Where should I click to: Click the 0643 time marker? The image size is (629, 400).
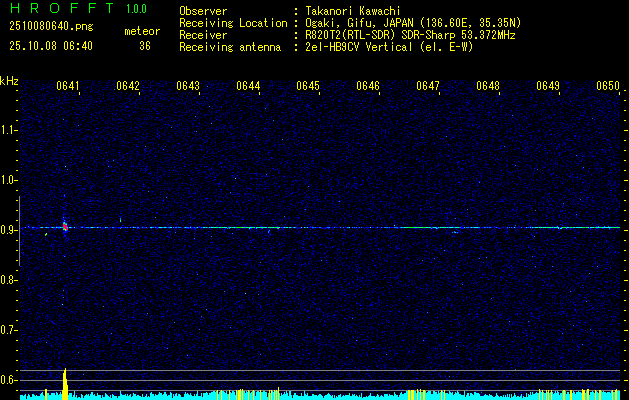(188, 86)
